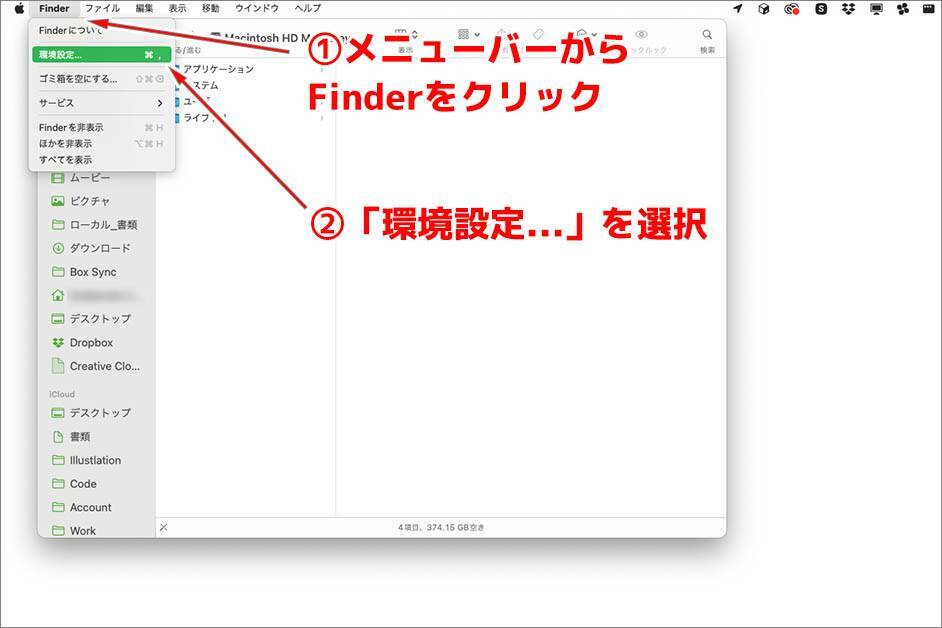Open the ヘルプ menu
This screenshot has height=628, width=942.
[x=308, y=8]
